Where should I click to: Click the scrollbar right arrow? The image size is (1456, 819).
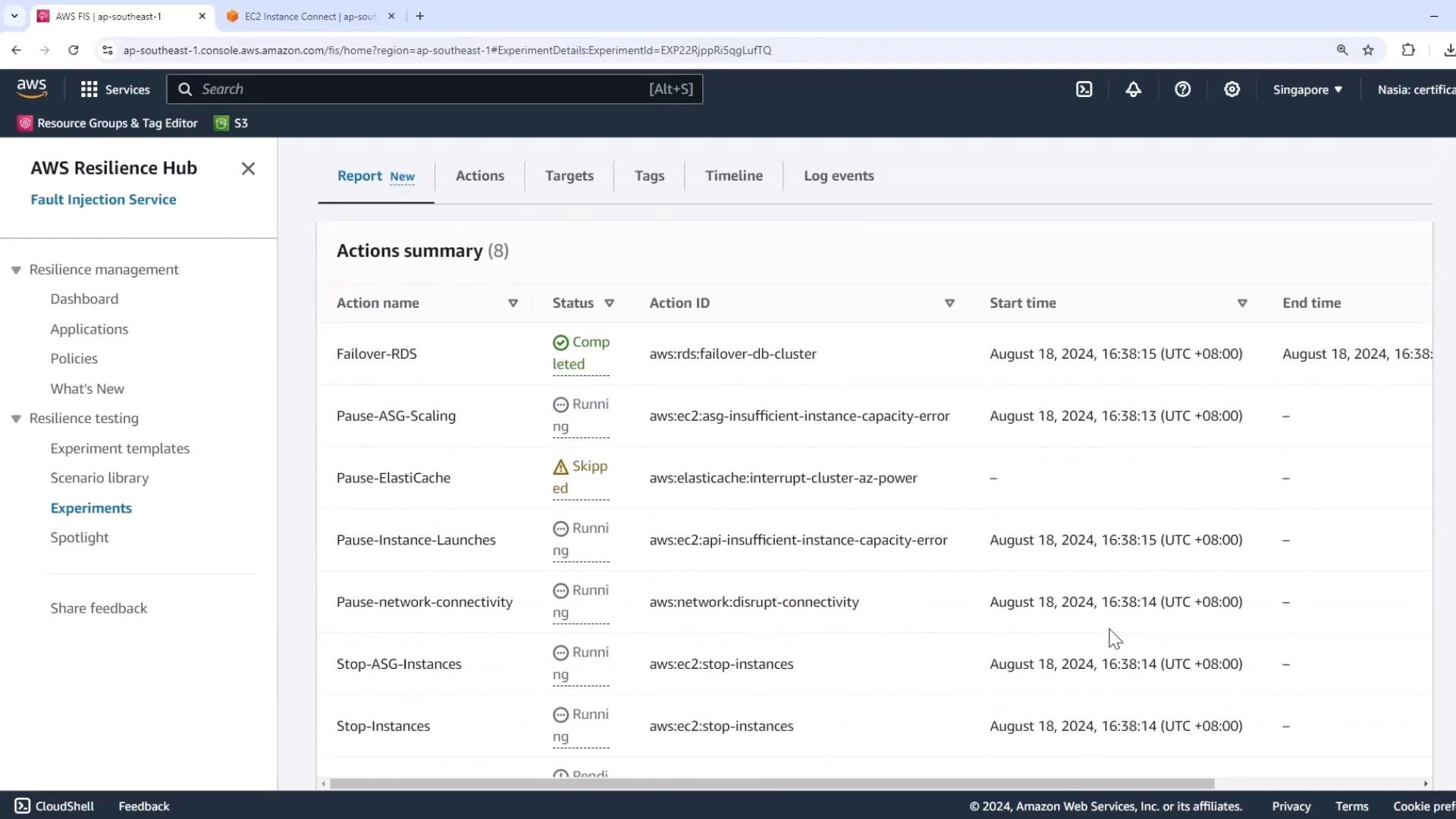[x=1426, y=783]
